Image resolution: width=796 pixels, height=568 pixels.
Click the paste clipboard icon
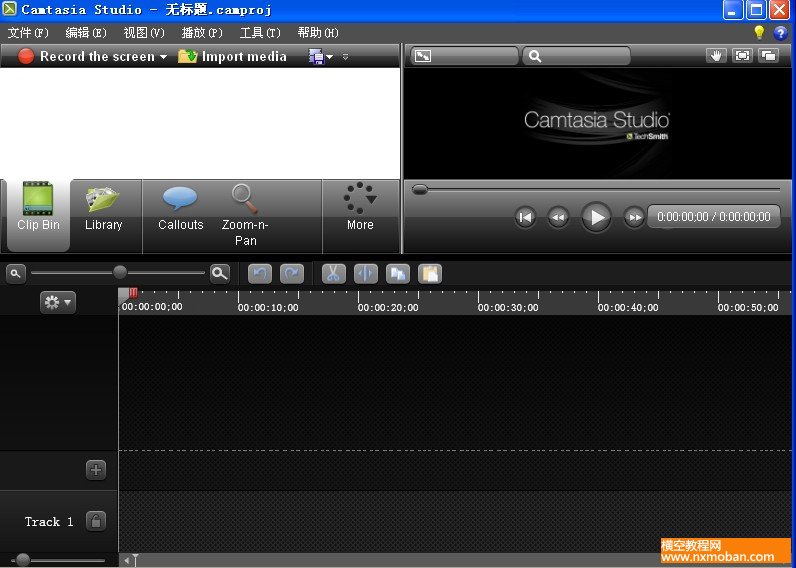(430, 273)
